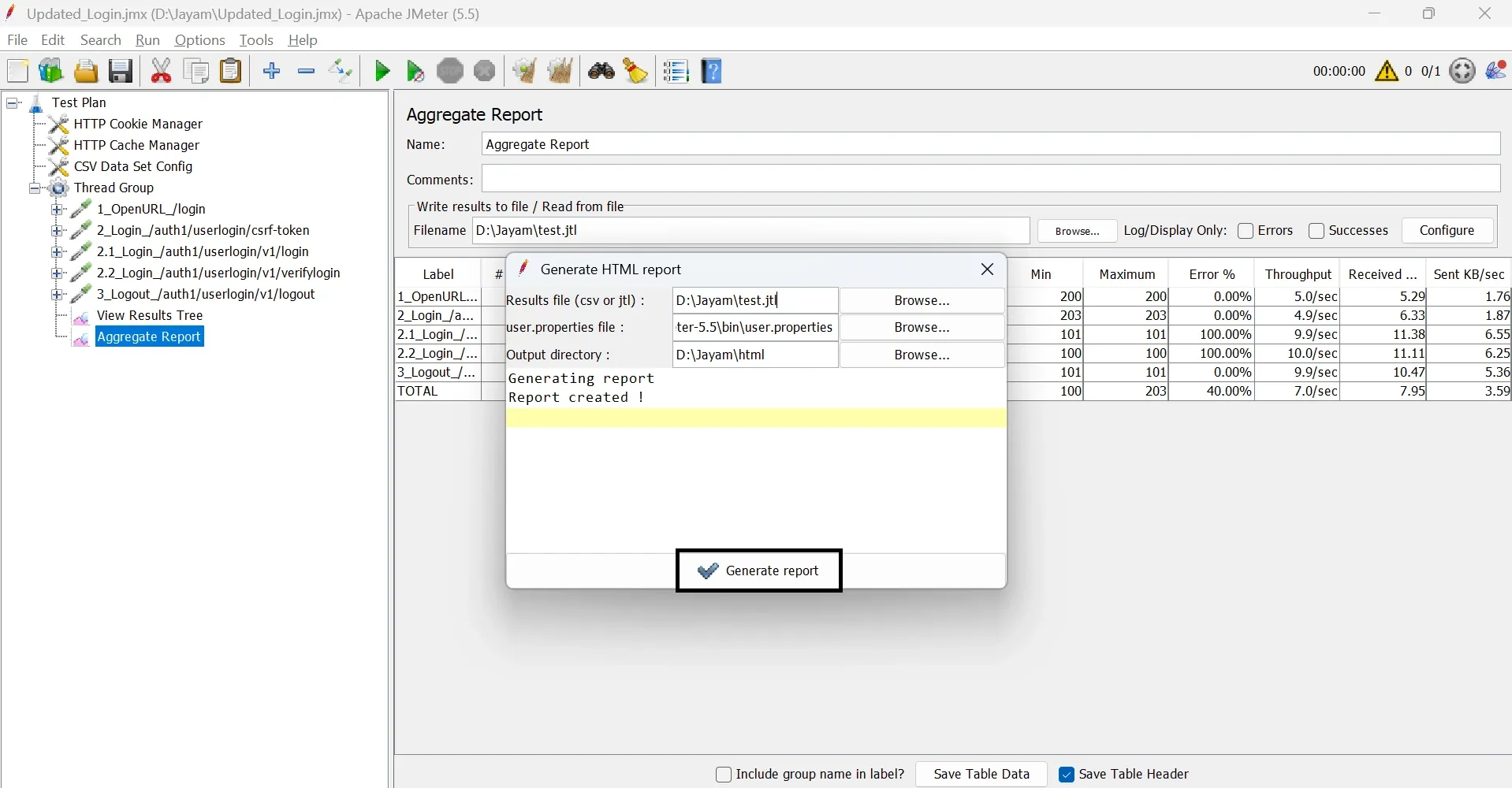The height and width of the screenshot is (788, 1512).
Task: Open the Function Helper list icon
Action: coord(676,71)
